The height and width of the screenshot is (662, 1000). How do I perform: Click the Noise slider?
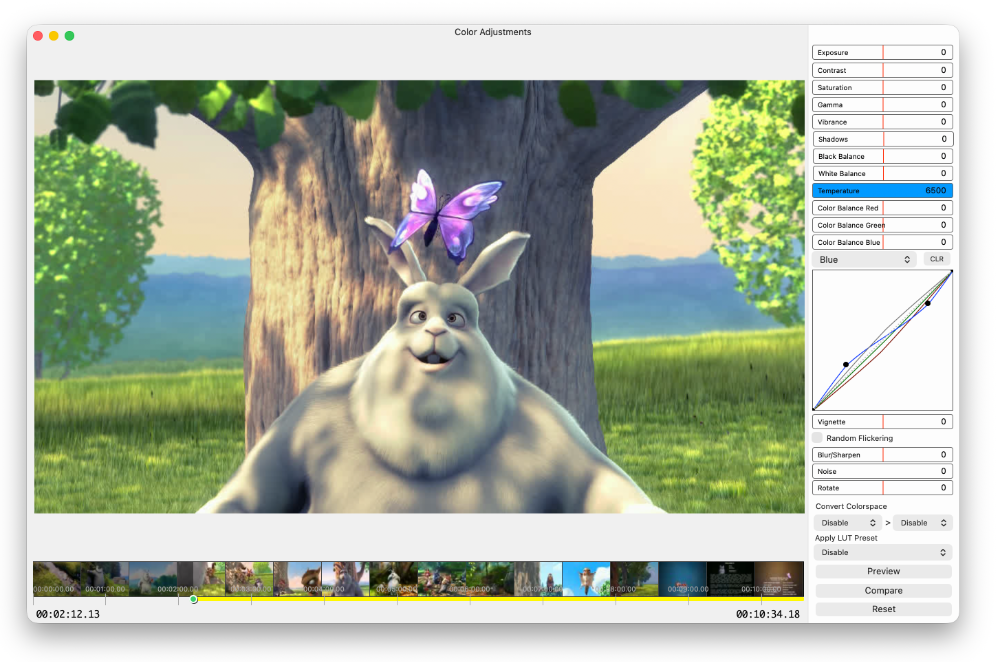coord(882,471)
